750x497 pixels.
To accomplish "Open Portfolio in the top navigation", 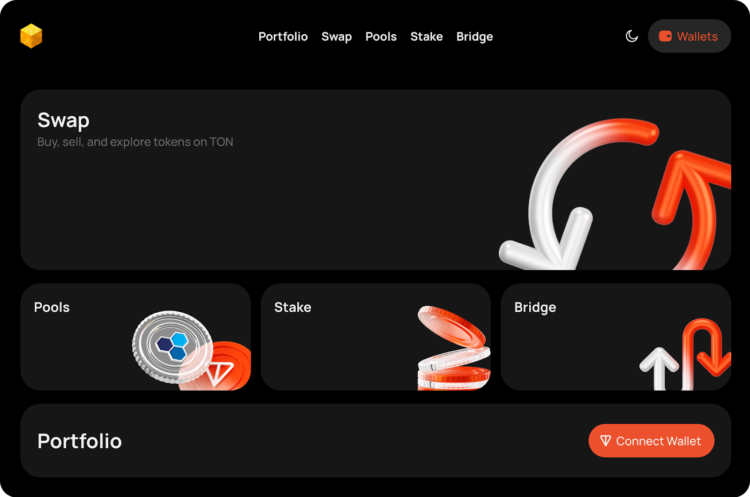I will tap(283, 36).
